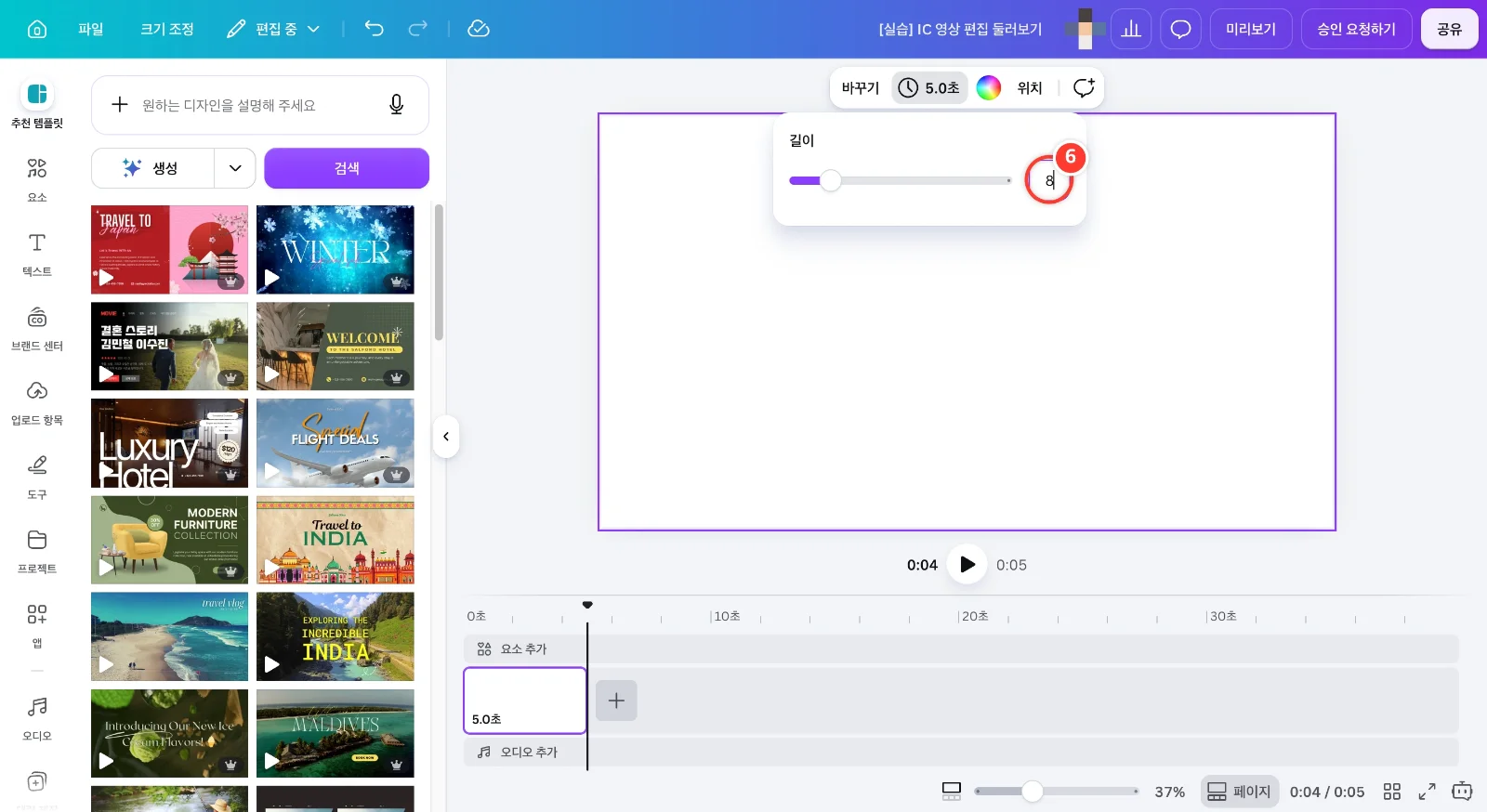Collapse the side template panel
The height and width of the screenshot is (812, 1487).
pyautogui.click(x=446, y=437)
